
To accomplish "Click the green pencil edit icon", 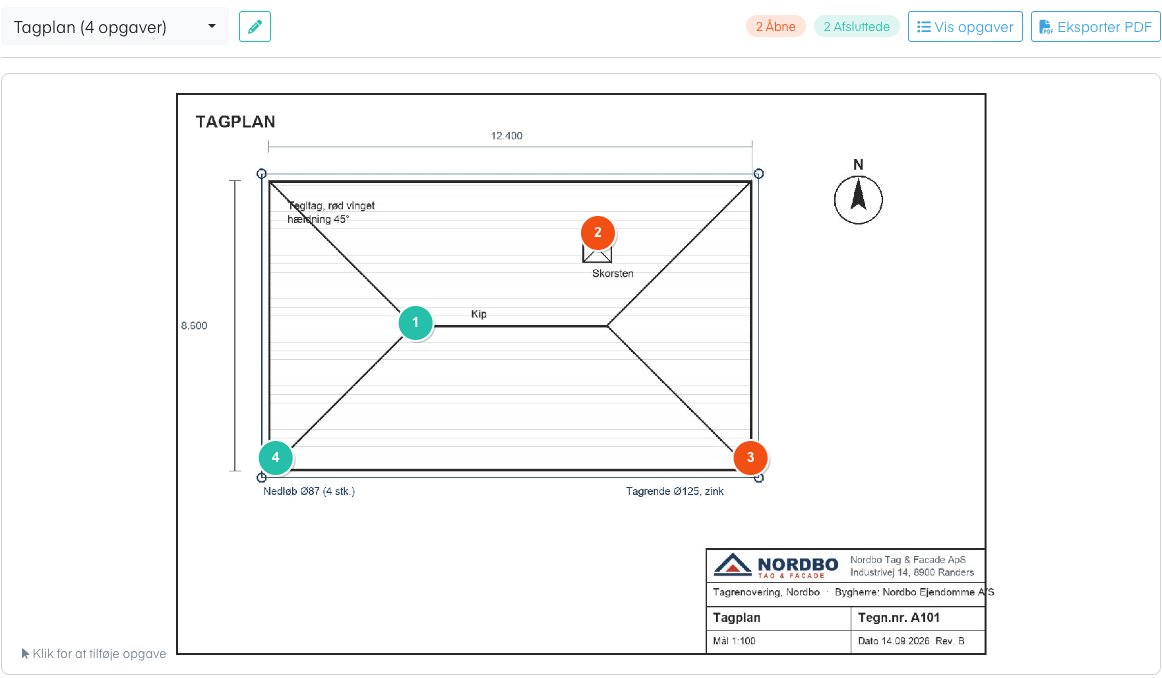I will point(254,27).
